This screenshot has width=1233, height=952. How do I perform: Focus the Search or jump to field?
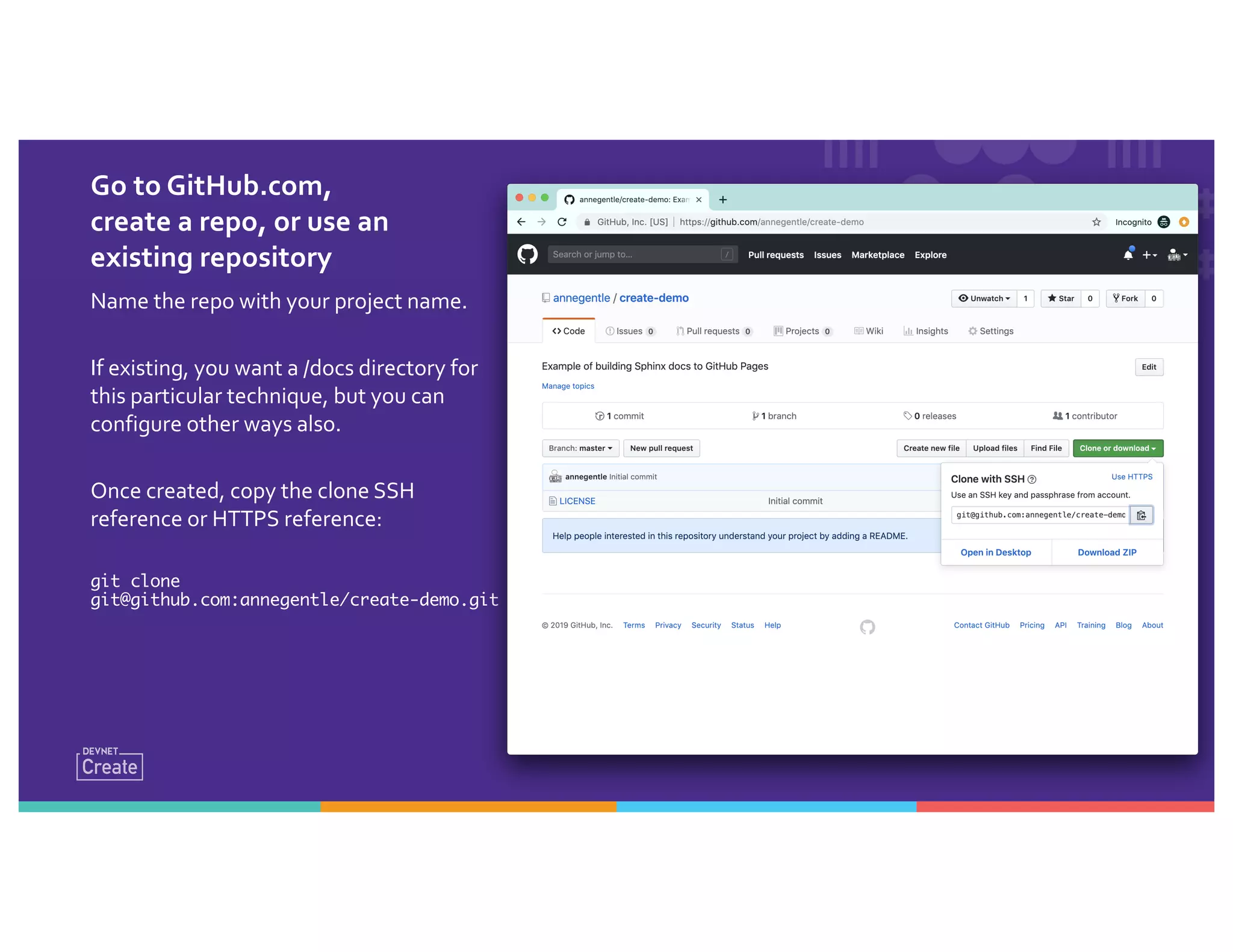point(642,255)
